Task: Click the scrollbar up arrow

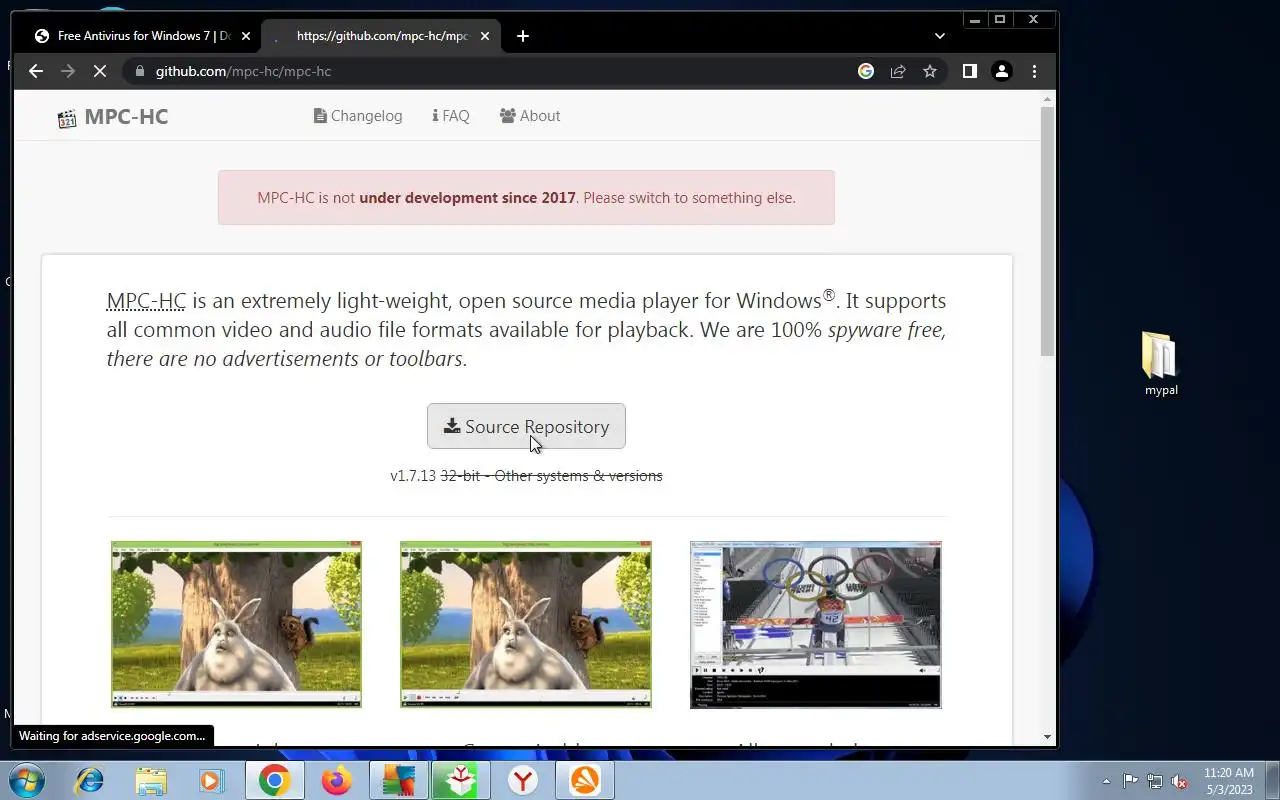Action: coord(1048,99)
